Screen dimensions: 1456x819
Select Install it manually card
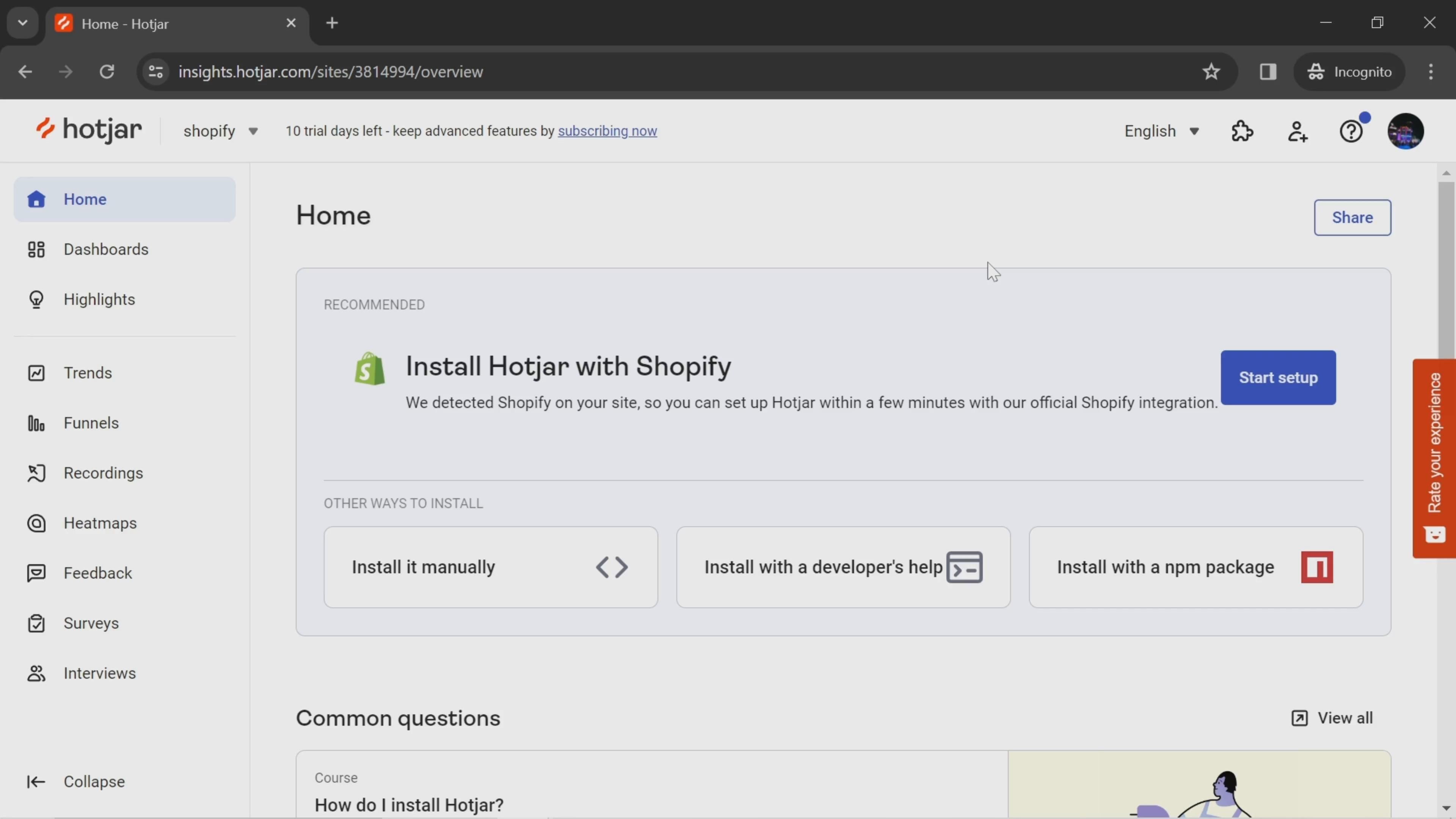[x=490, y=567]
